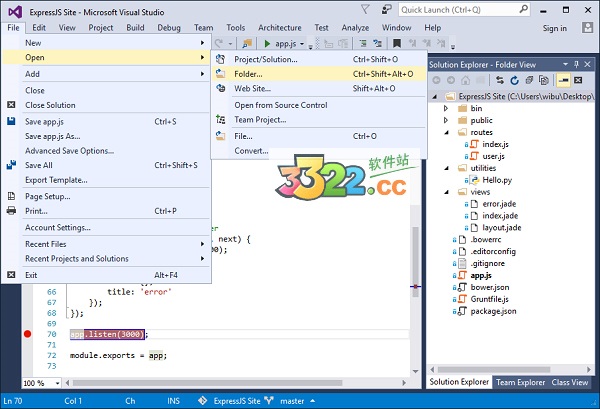
Task: Click Save All in File menu
Action: click(107, 165)
